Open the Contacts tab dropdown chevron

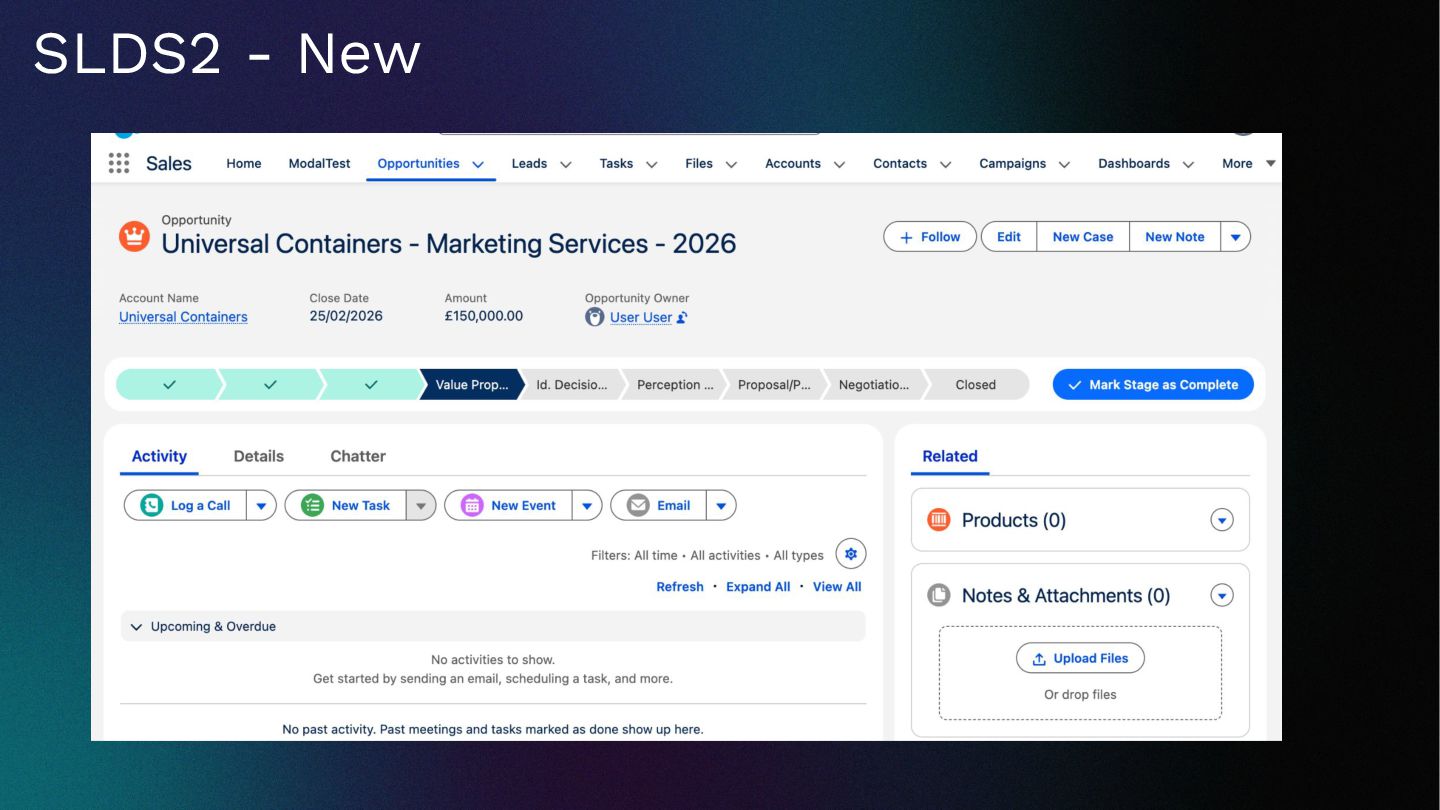[945, 164]
